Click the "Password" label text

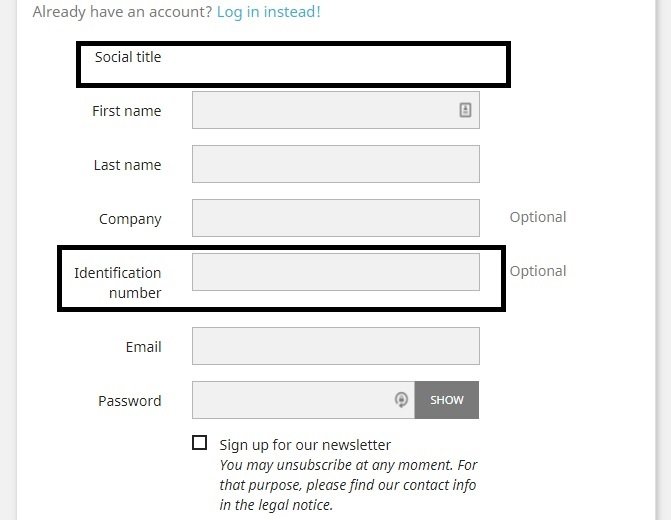click(129, 401)
